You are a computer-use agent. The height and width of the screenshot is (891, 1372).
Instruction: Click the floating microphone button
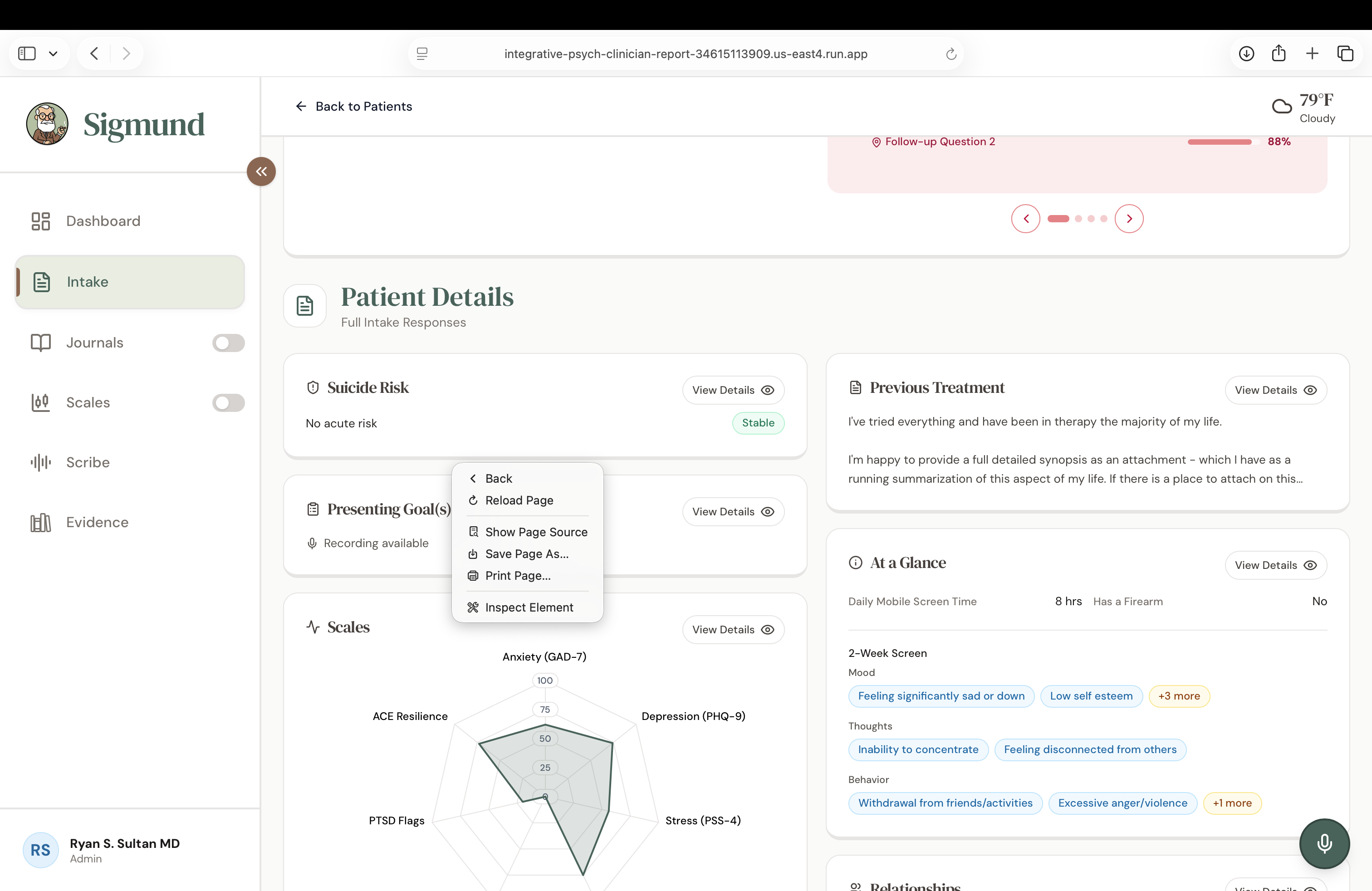[x=1324, y=843]
